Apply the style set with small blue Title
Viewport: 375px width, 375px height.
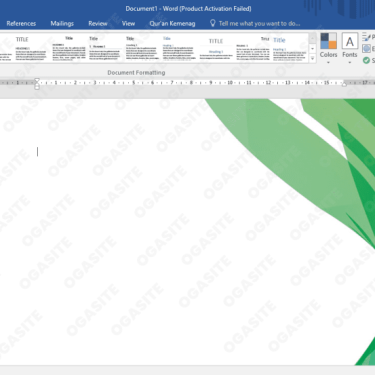[x=179, y=48]
